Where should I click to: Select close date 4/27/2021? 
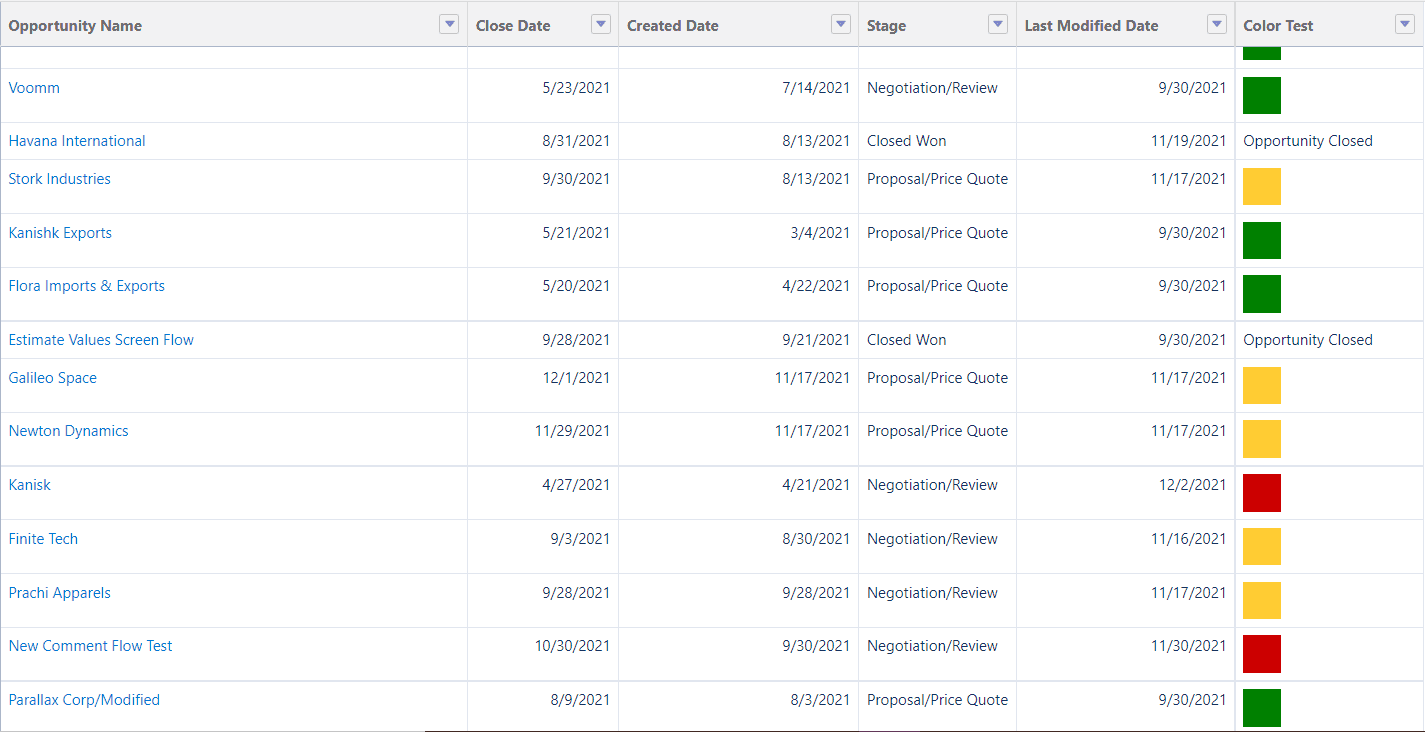point(576,485)
